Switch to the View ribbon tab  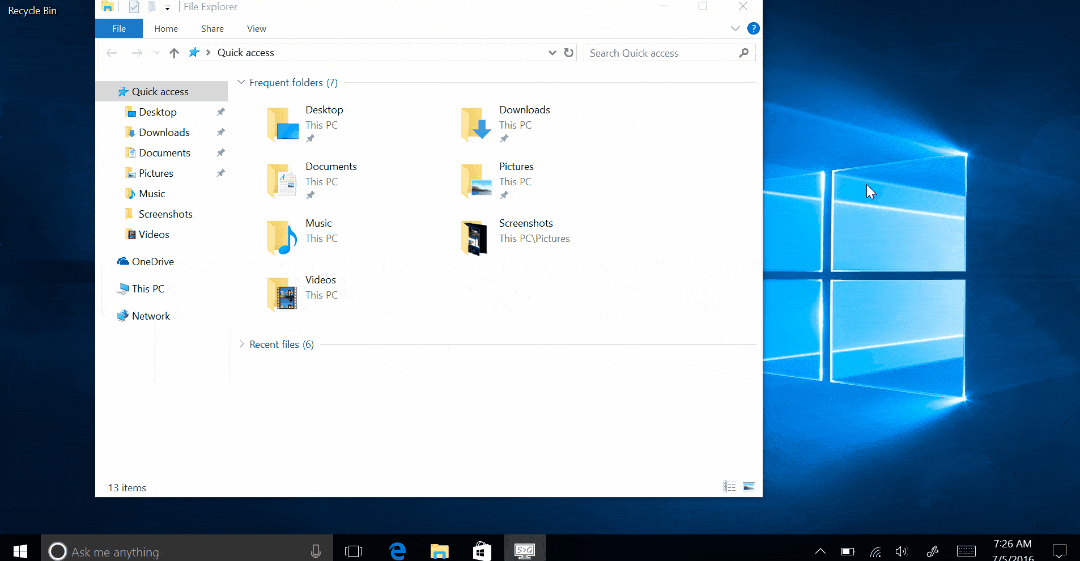(x=256, y=29)
